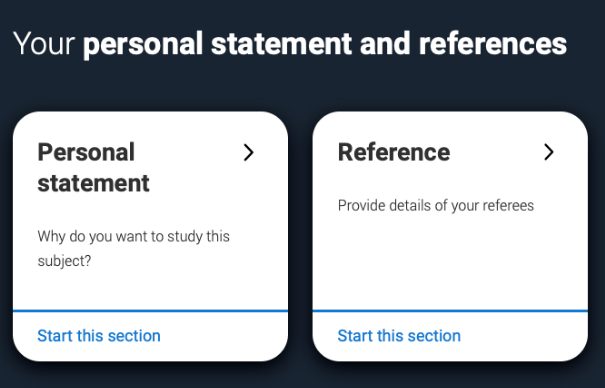
Task: Open the Reference card title
Action: (394, 152)
